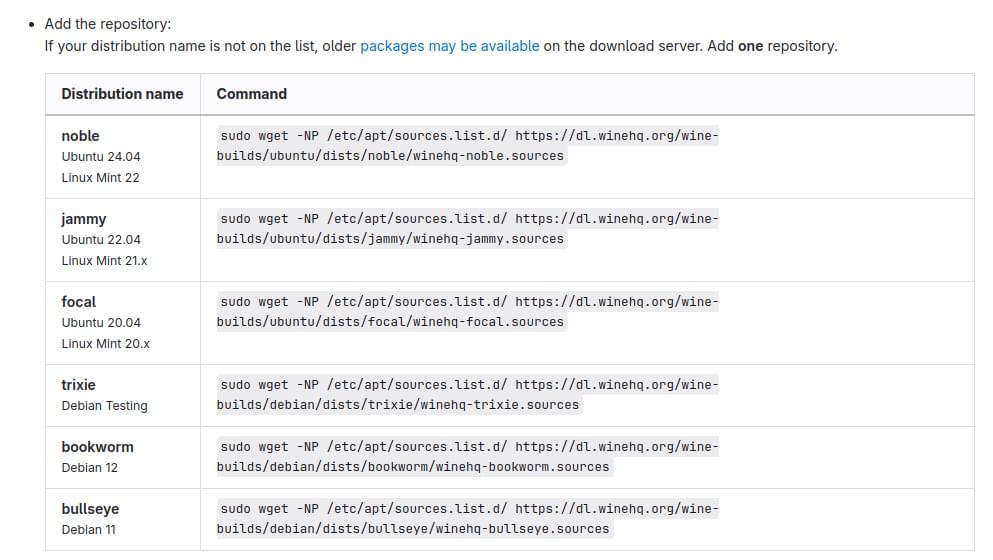Click the focal repository wget command
Screen dimensions: 993x560
(x=467, y=312)
